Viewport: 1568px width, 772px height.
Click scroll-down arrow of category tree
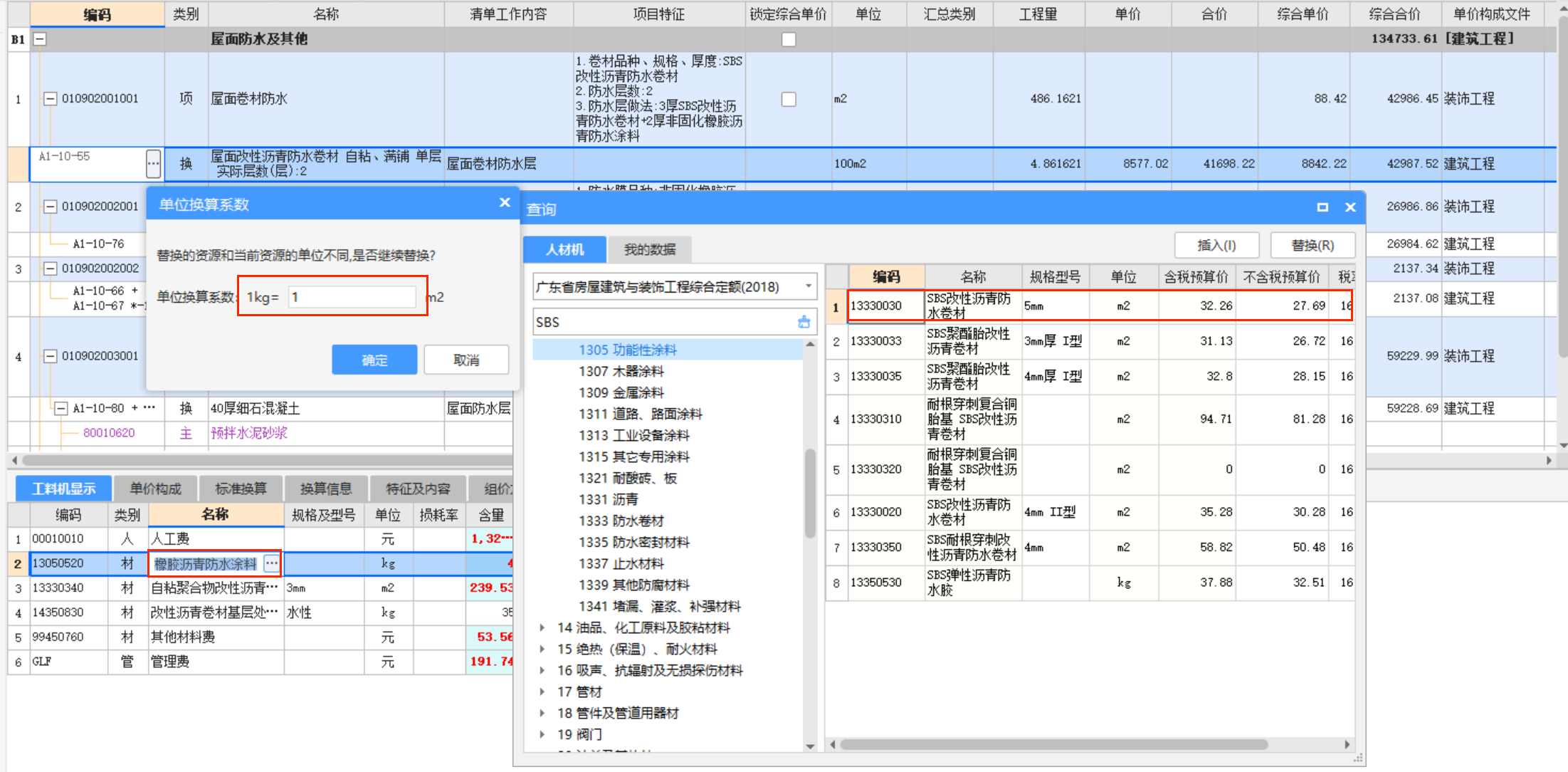810,746
